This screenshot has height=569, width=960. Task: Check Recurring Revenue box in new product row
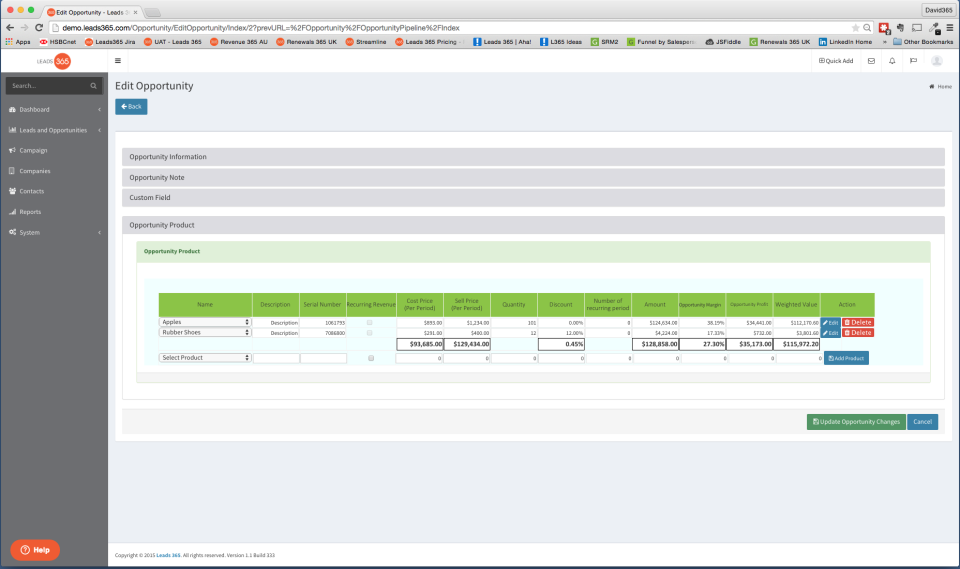click(371, 358)
